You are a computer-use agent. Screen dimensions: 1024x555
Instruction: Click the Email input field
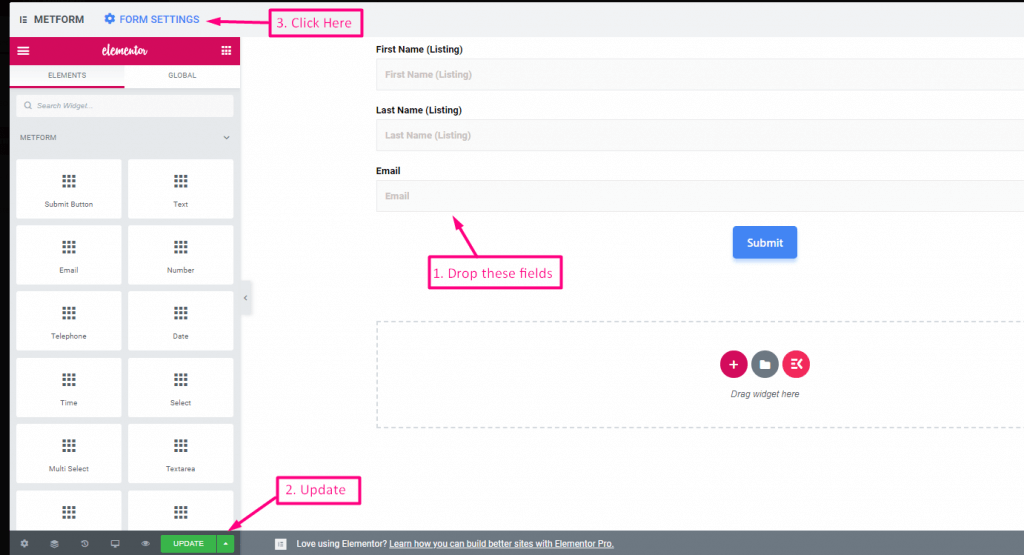(x=700, y=196)
